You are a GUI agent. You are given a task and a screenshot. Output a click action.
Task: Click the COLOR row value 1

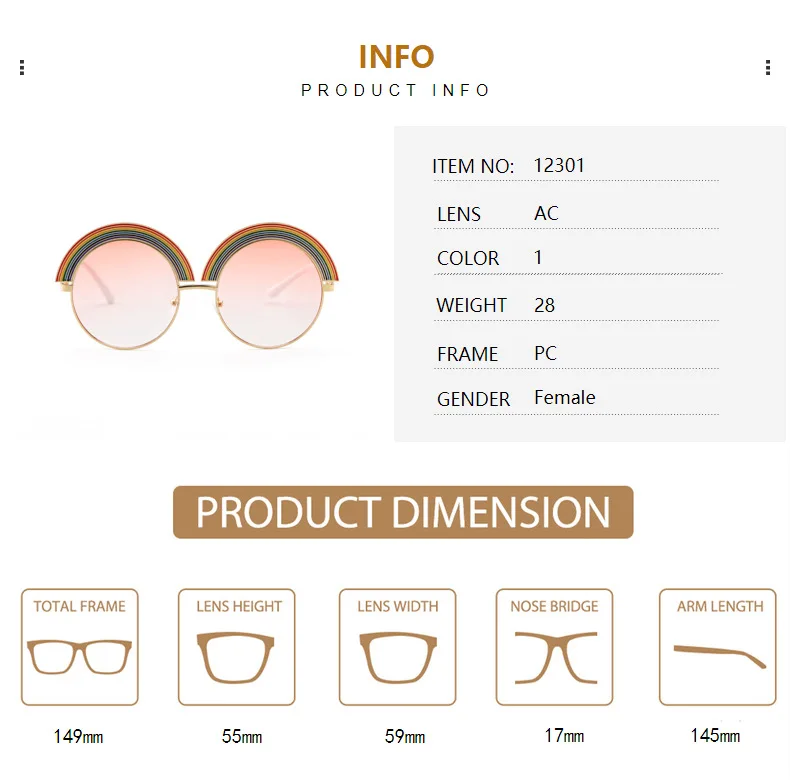[538, 257]
